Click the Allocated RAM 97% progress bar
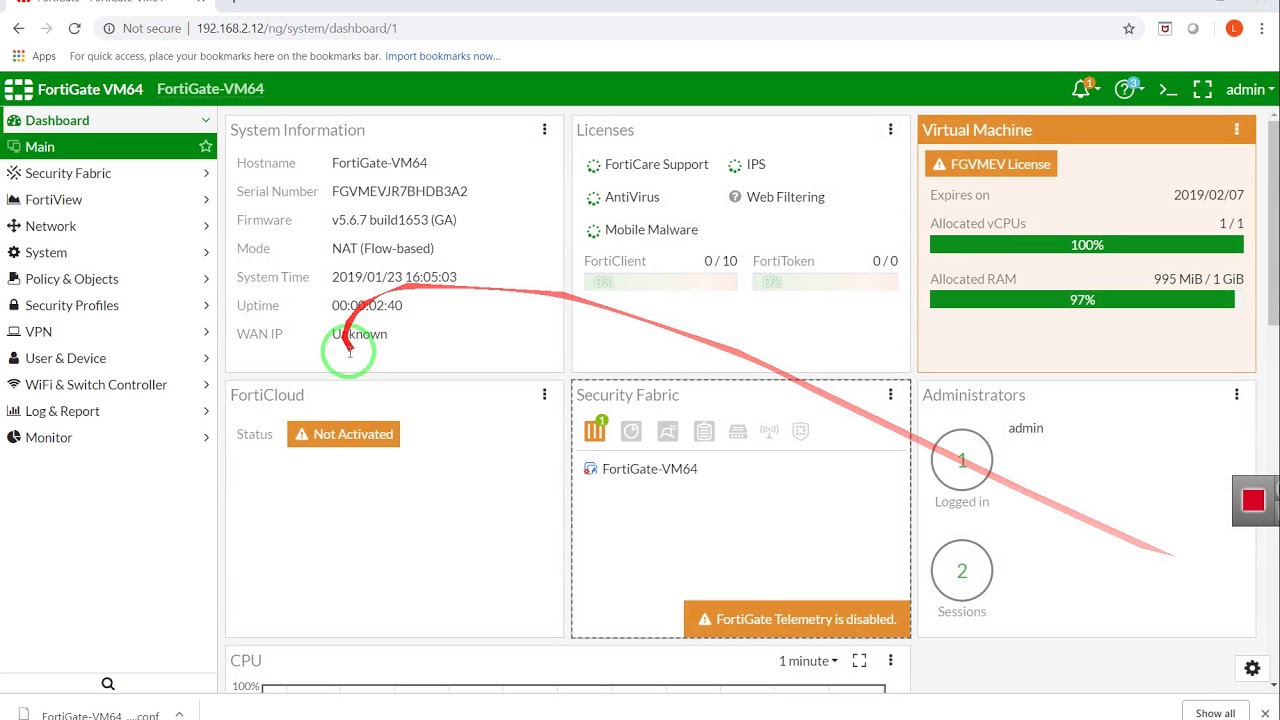Viewport: 1280px width, 720px height. pos(1082,300)
